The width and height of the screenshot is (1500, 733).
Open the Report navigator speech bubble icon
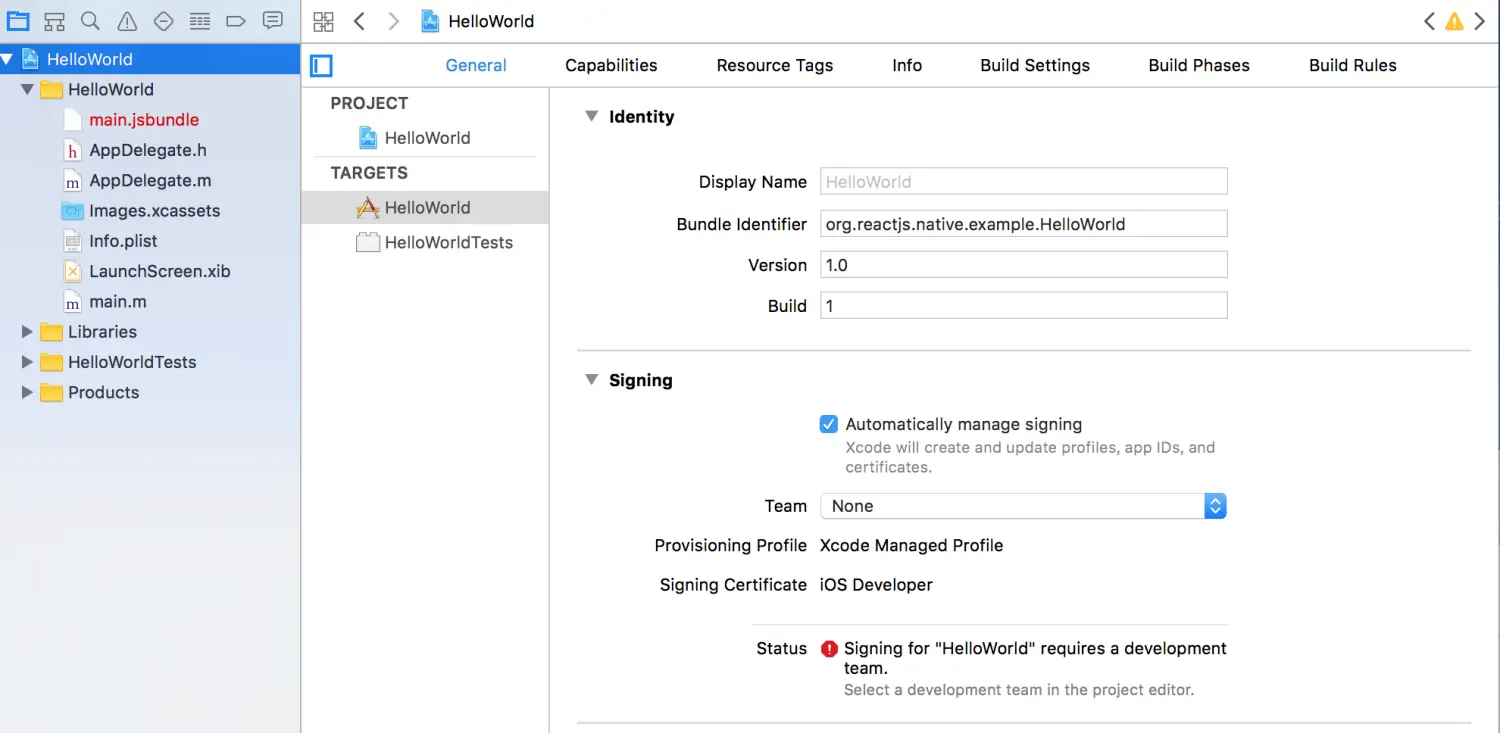(272, 21)
